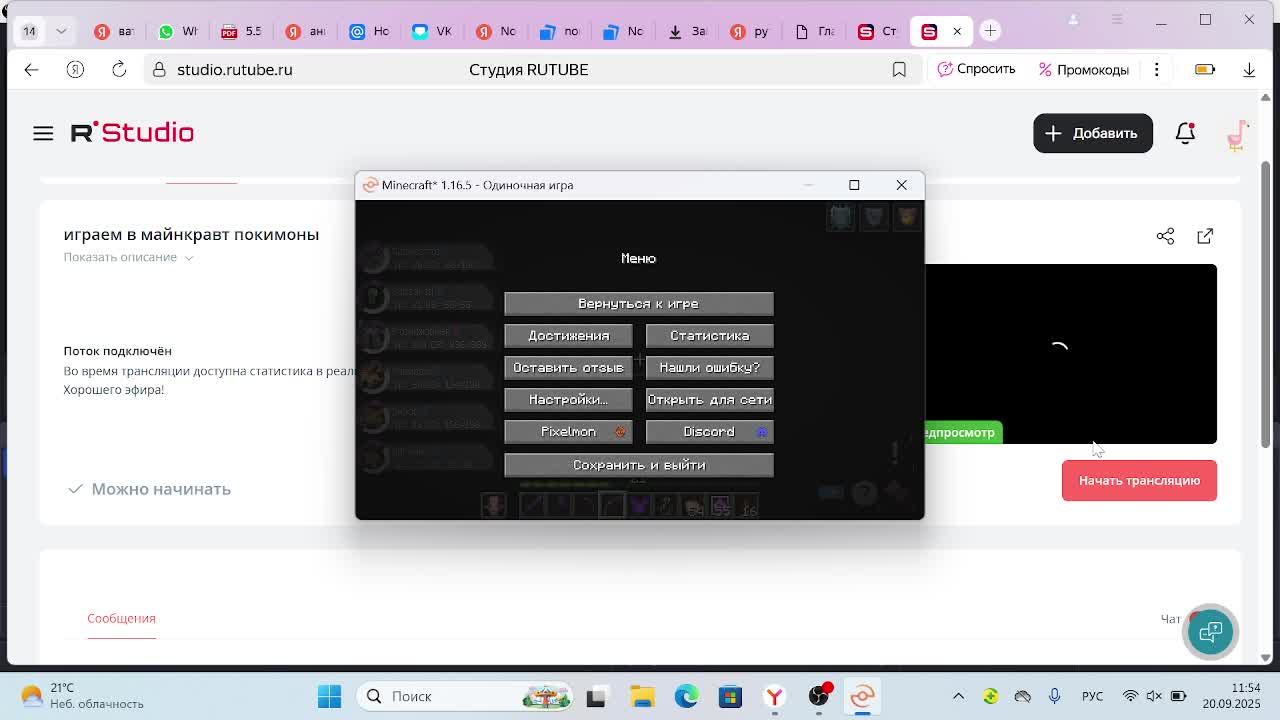
Task: Go back with the browser back arrow
Action: [31, 70]
